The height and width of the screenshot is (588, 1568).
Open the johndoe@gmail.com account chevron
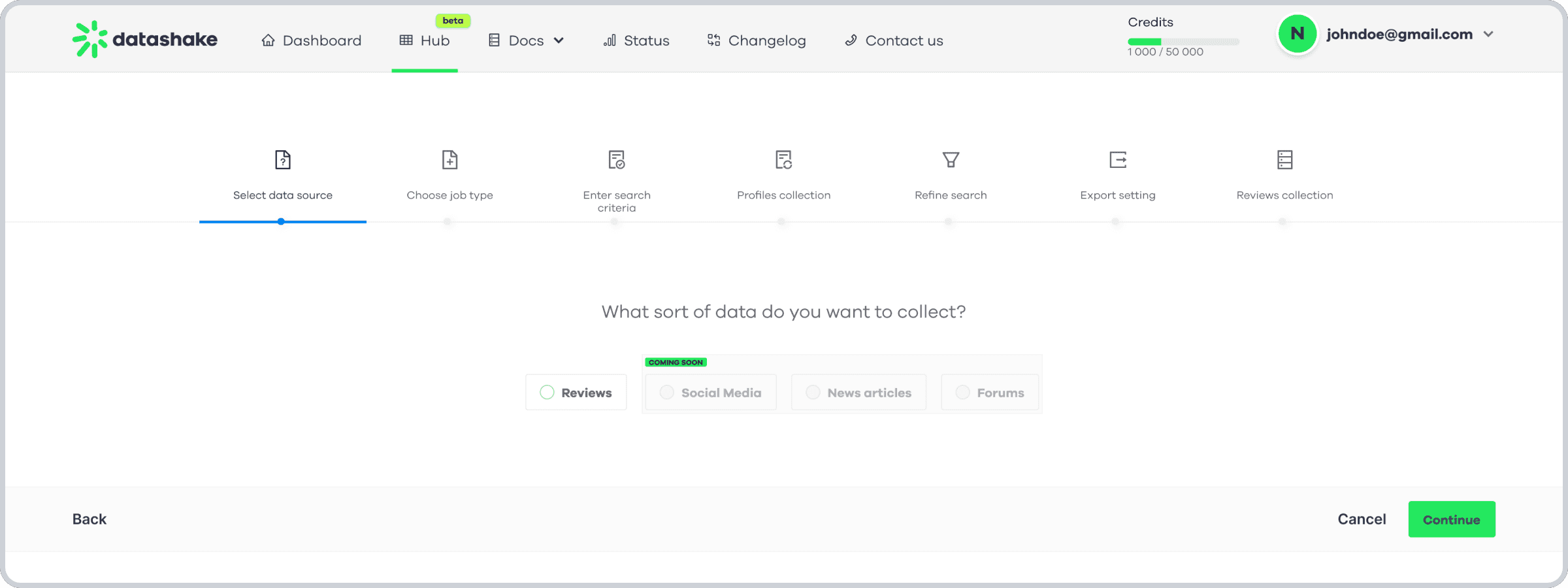[x=1488, y=35]
